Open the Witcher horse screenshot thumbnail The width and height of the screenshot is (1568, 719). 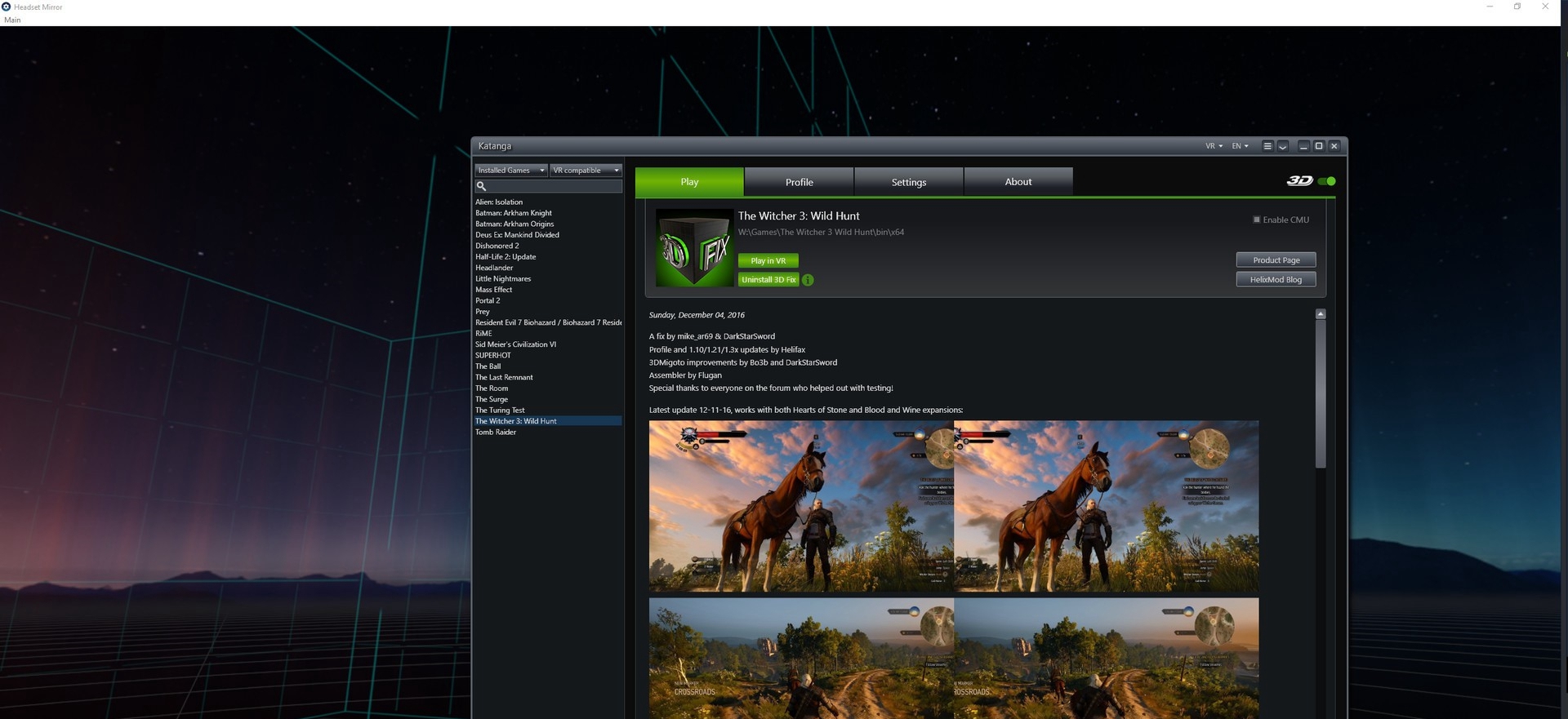tap(954, 507)
